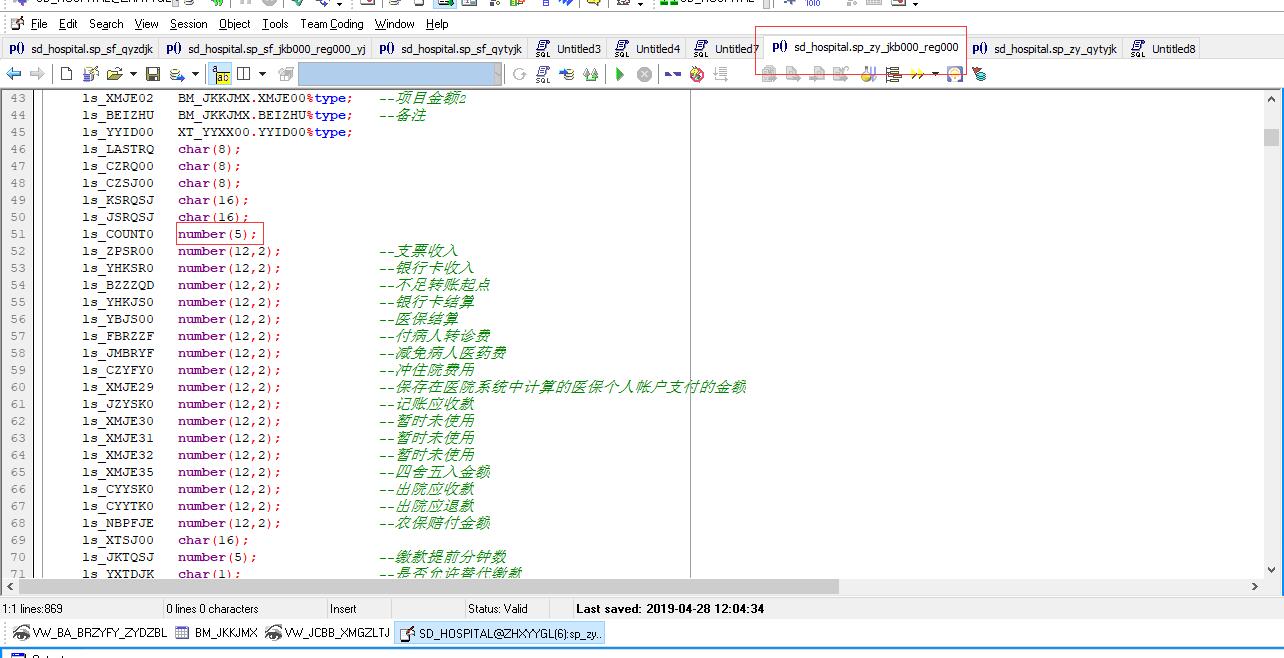Click the flag over database icon
This screenshot has width=1284, height=658.
coord(979,74)
